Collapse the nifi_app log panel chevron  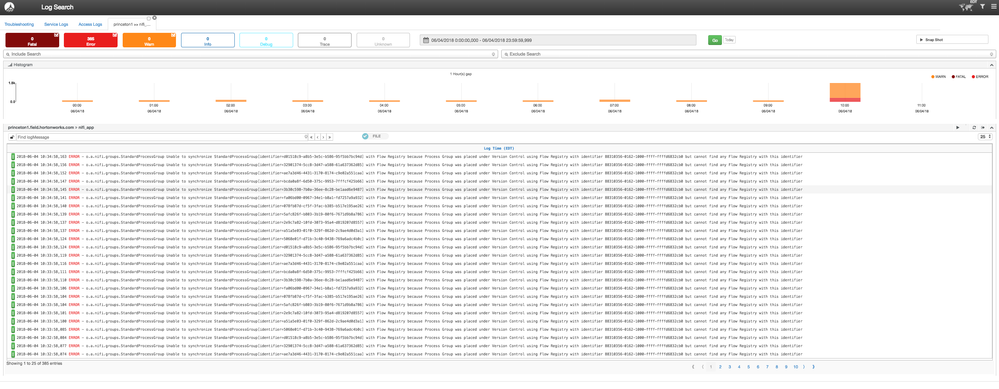click(991, 127)
